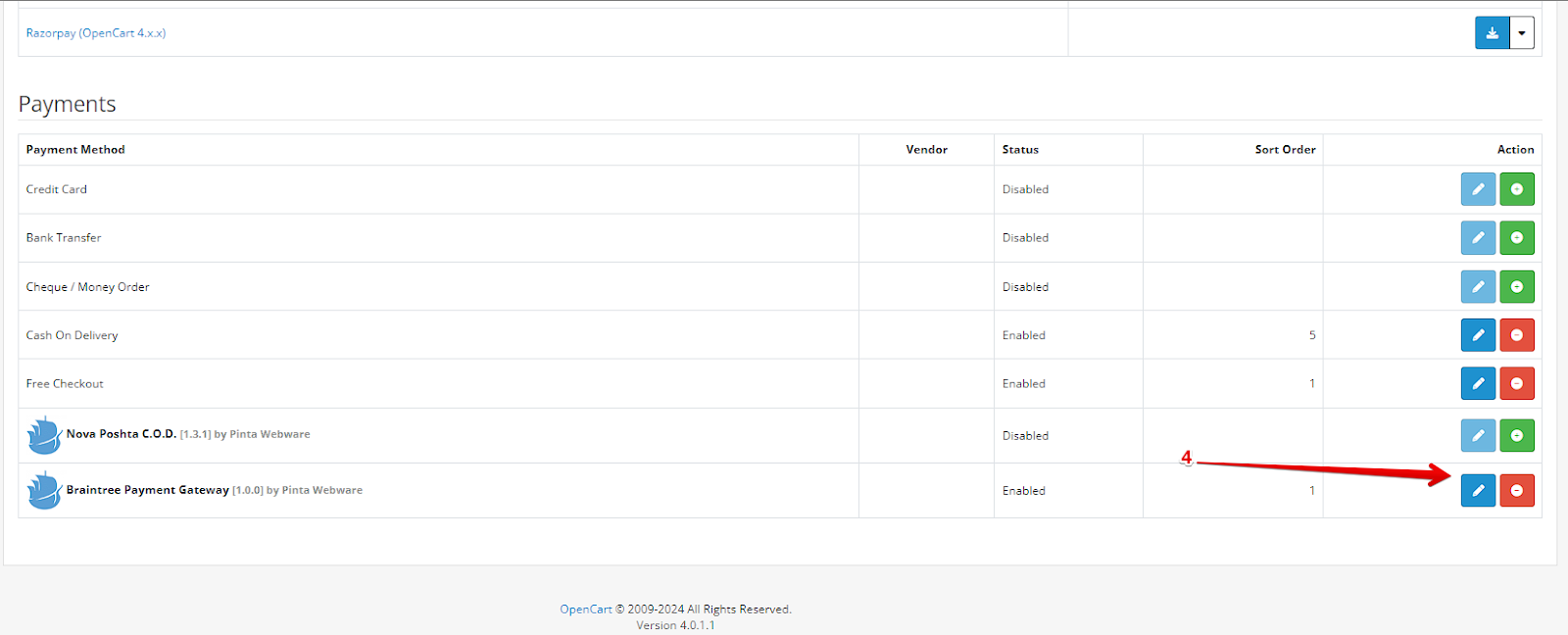Image resolution: width=1568 pixels, height=635 pixels.
Task: Select the Credit Card row name
Action: [x=57, y=189]
